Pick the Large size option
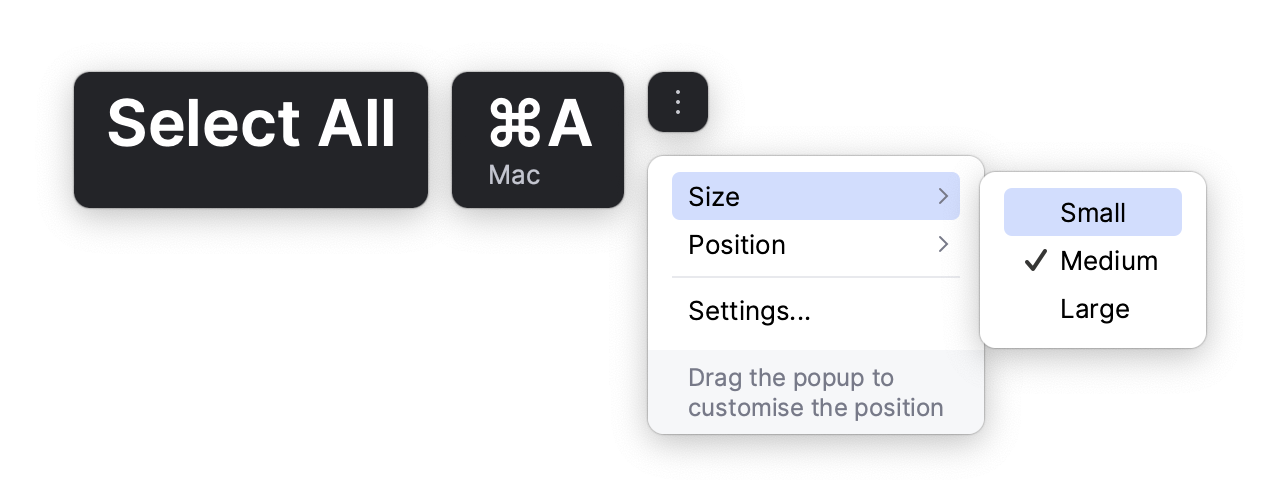This screenshot has width=1266, height=490. [x=1094, y=309]
